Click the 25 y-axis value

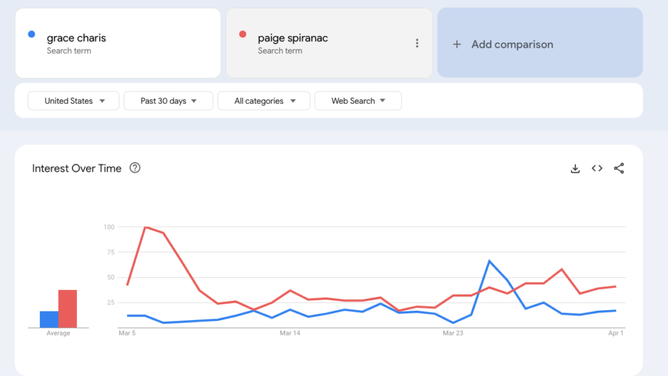tap(111, 302)
